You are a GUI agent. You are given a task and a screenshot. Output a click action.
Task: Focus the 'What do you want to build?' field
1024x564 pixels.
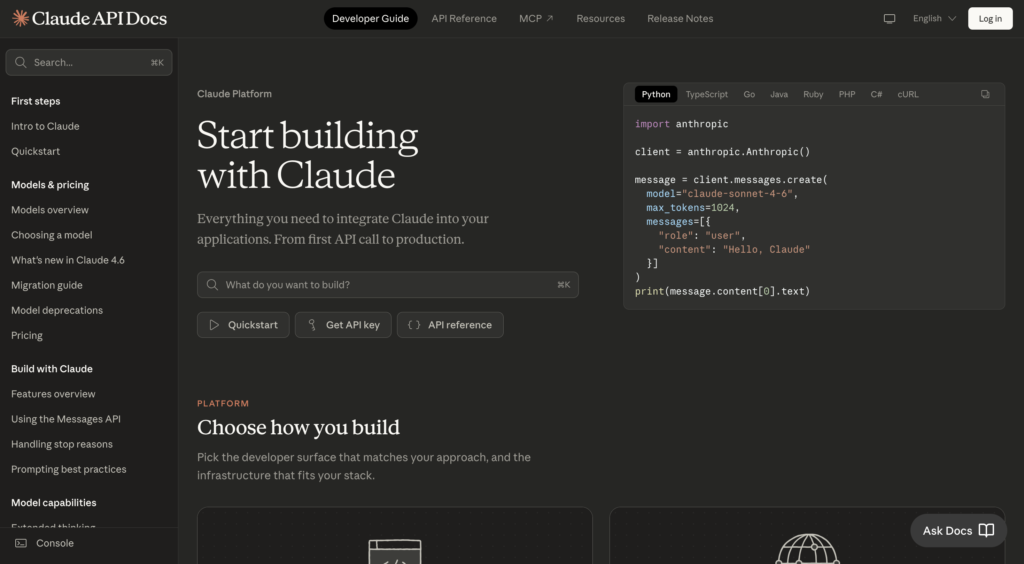[x=388, y=285]
